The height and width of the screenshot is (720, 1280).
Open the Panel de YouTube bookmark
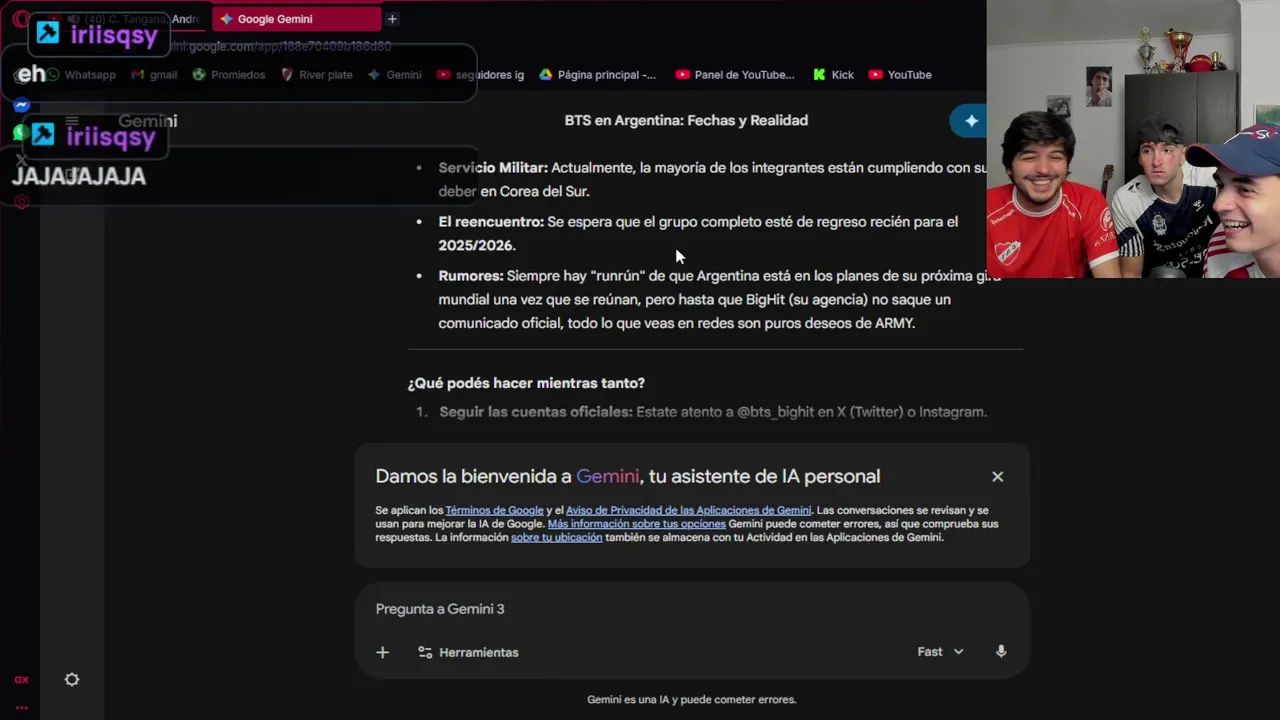[735, 75]
